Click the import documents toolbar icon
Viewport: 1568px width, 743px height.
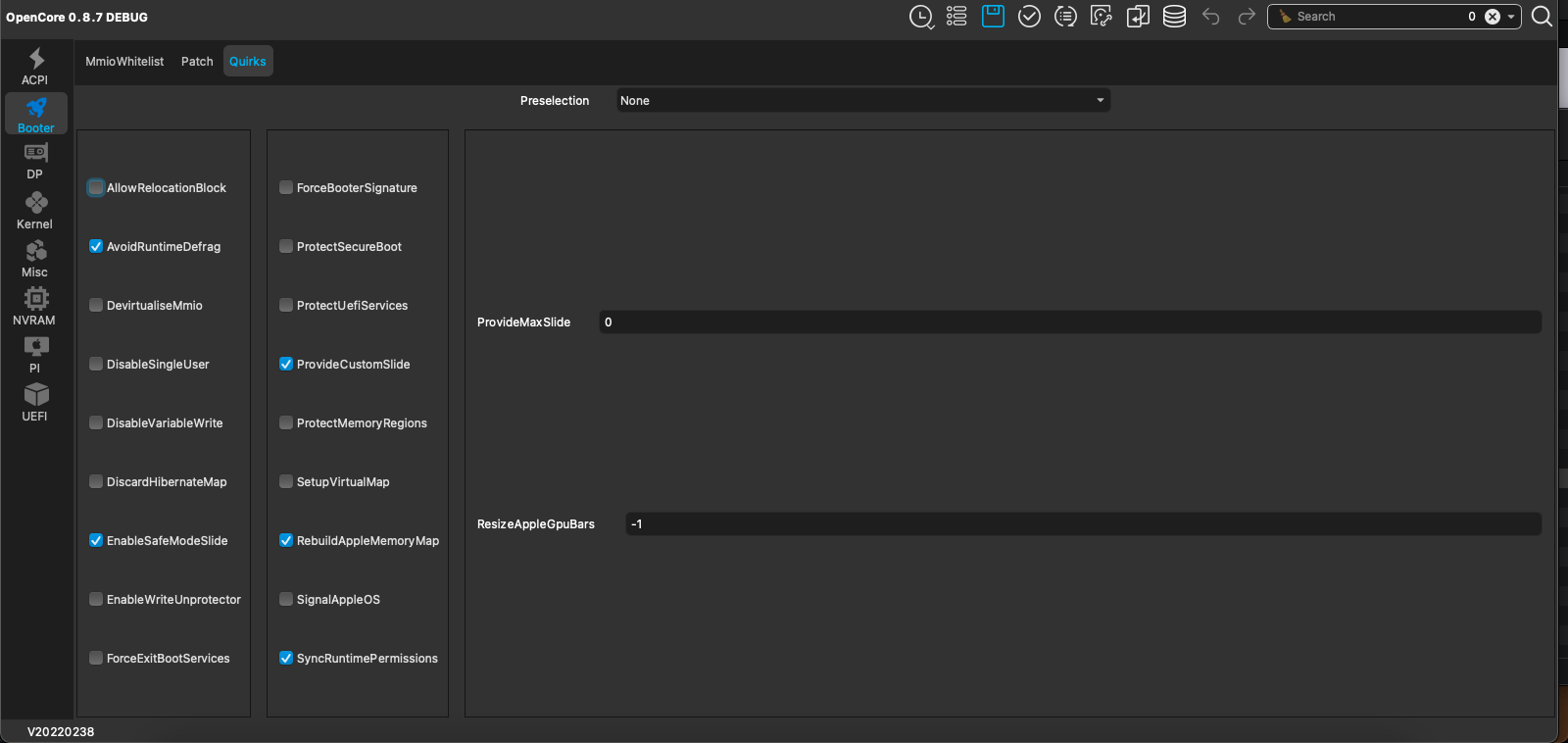pyautogui.click(x=1138, y=17)
